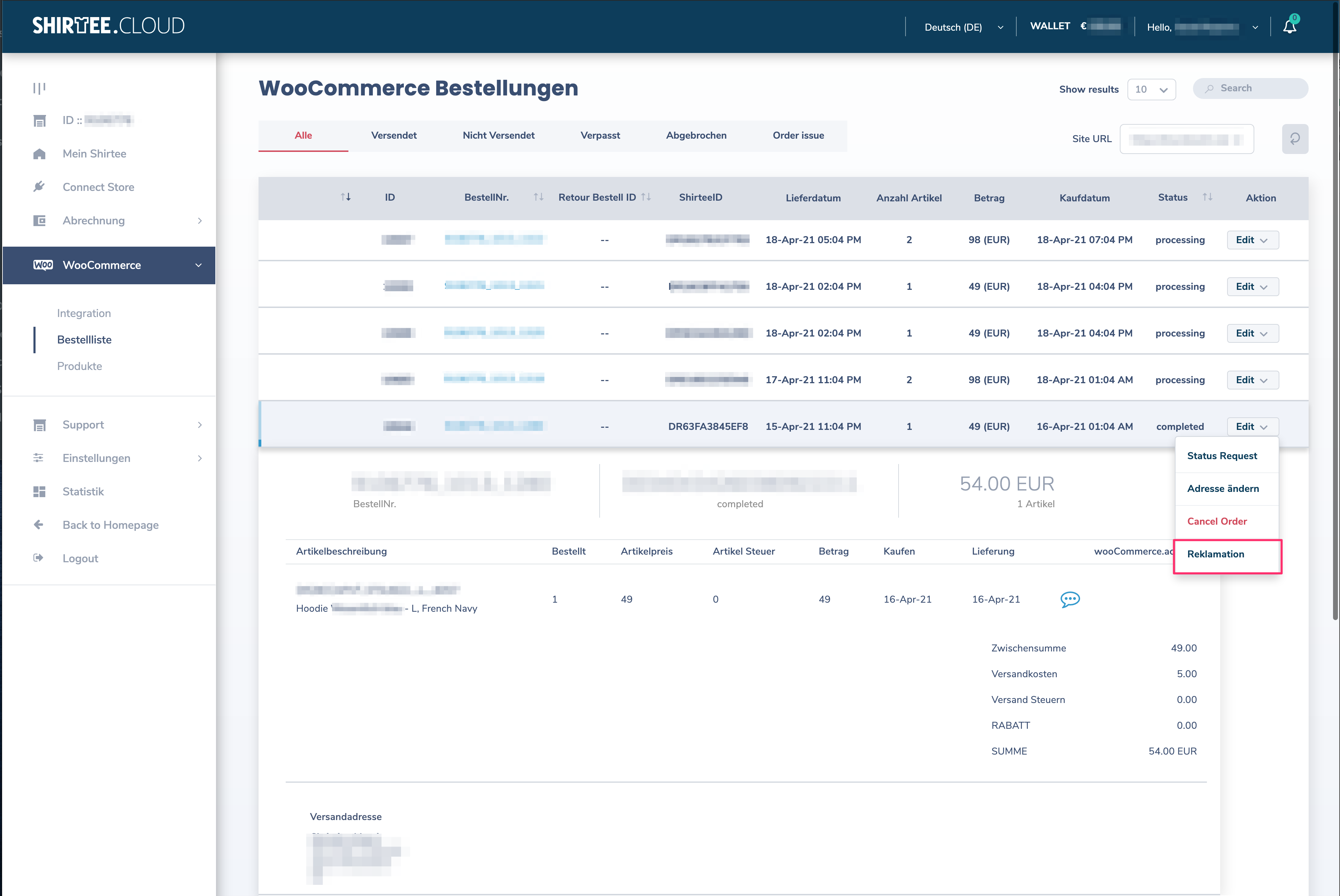Switch to the Order issue tab
The image size is (1340, 896).
pos(798,136)
